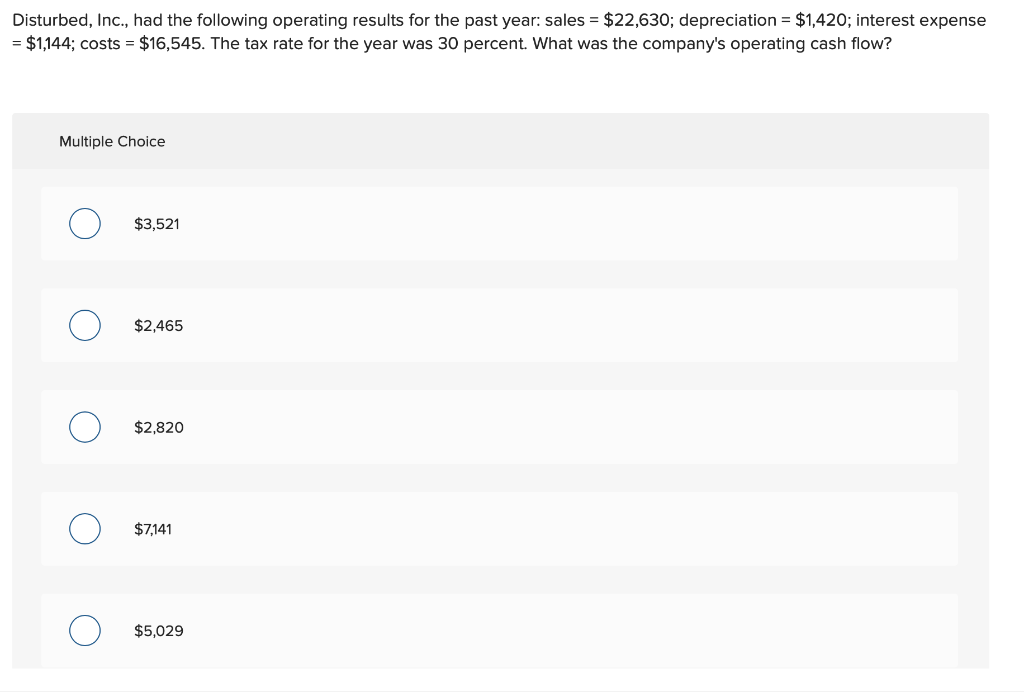The width and height of the screenshot is (1024, 692).
Task: Pick the $5,029 radio button
Action: 85,631
